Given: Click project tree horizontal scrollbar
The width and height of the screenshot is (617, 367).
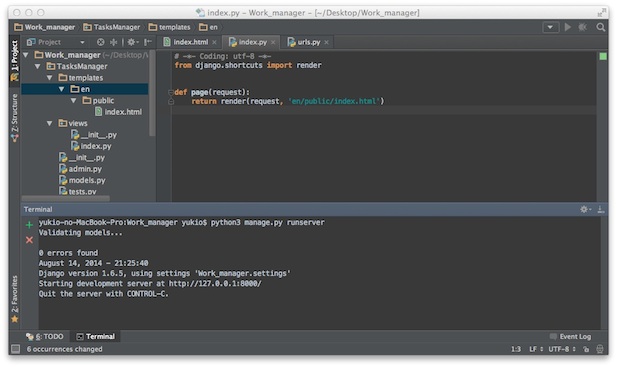Looking at the screenshot, I should point(65,199).
